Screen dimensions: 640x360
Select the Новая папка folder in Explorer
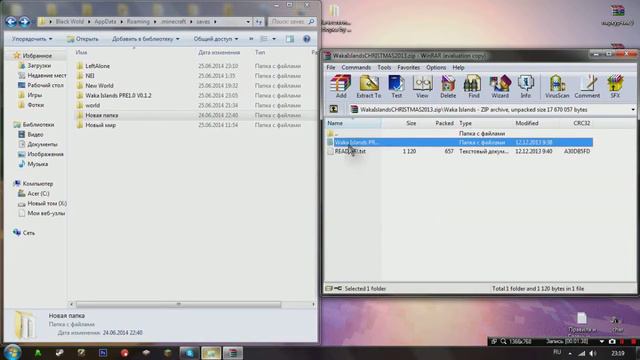(101, 115)
